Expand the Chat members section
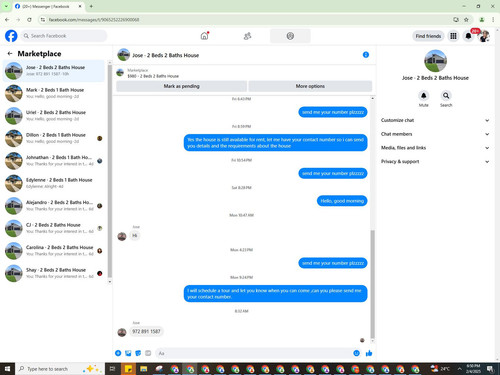Screen dimensions: 500x375 pyautogui.click(x=435, y=134)
